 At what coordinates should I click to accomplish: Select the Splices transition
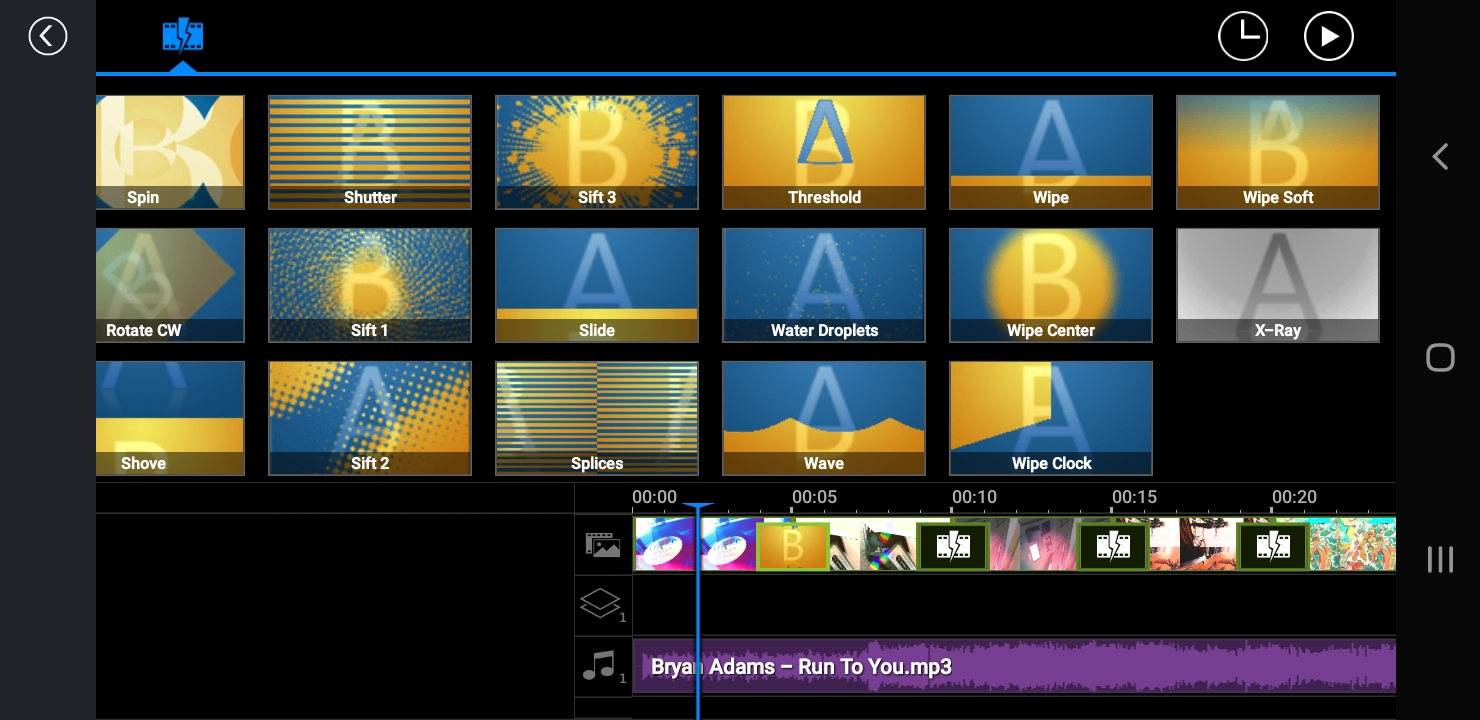point(597,418)
